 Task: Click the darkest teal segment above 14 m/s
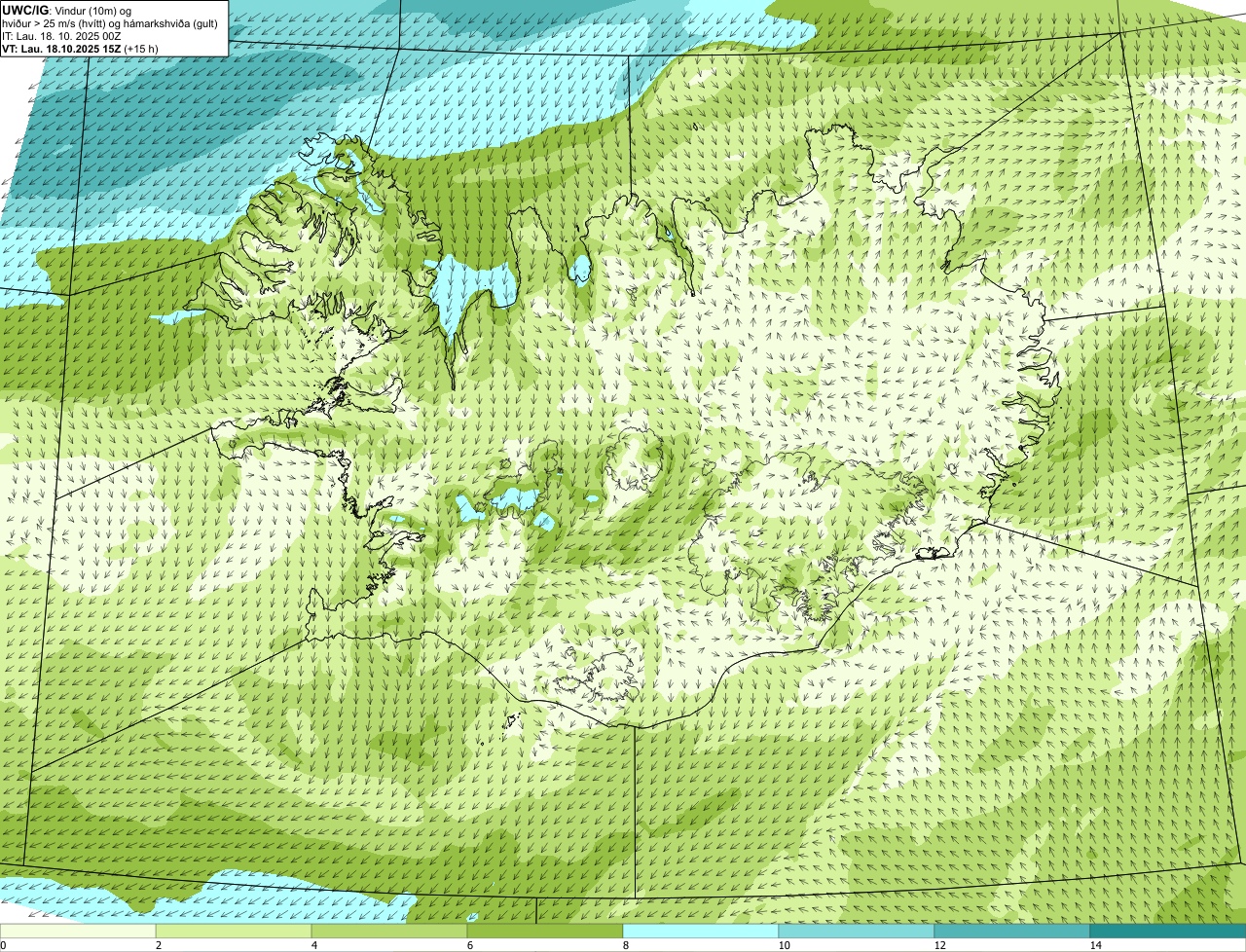pyautogui.click(x=1168, y=931)
